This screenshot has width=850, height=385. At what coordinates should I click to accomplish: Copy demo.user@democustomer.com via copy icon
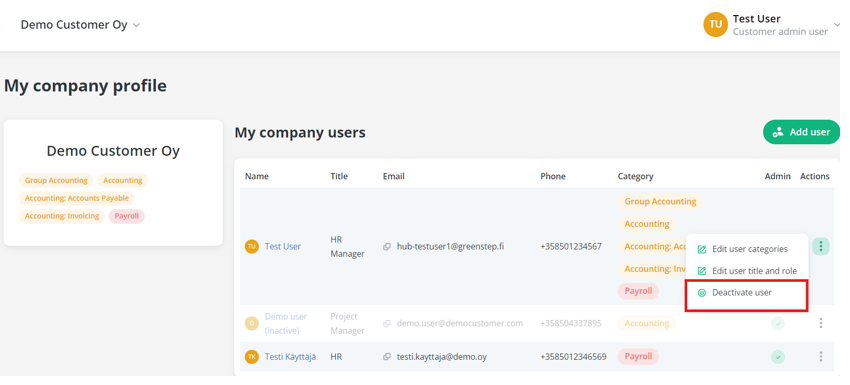tap(387, 324)
